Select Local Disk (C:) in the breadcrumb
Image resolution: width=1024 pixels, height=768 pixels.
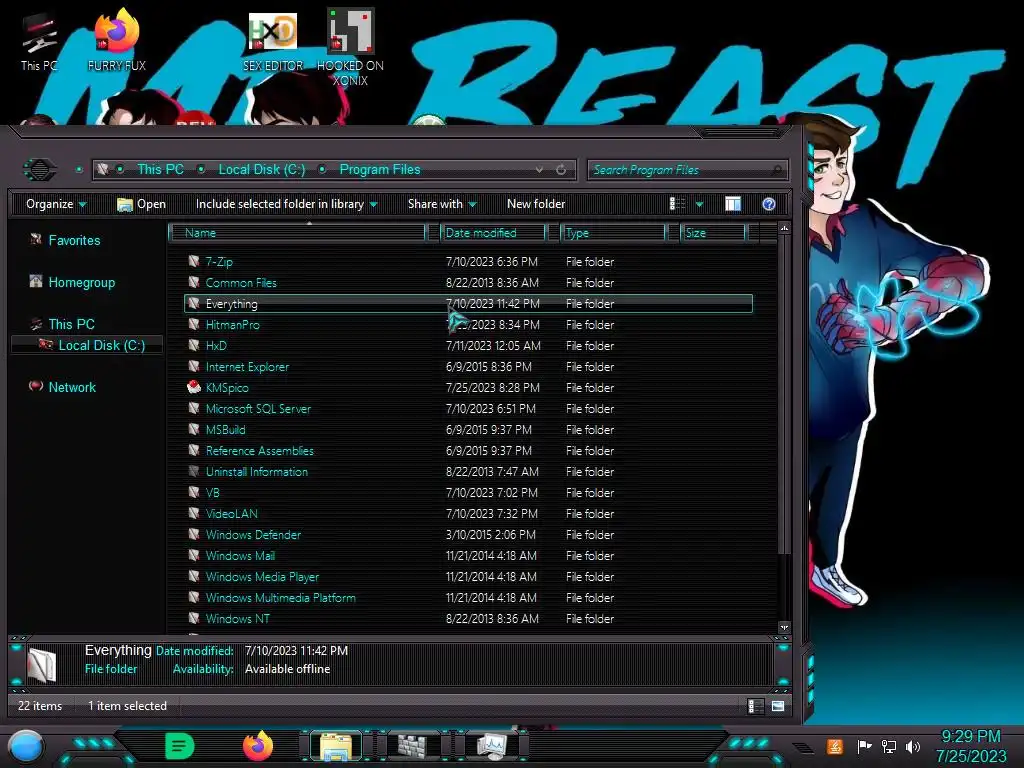[x=261, y=169]
